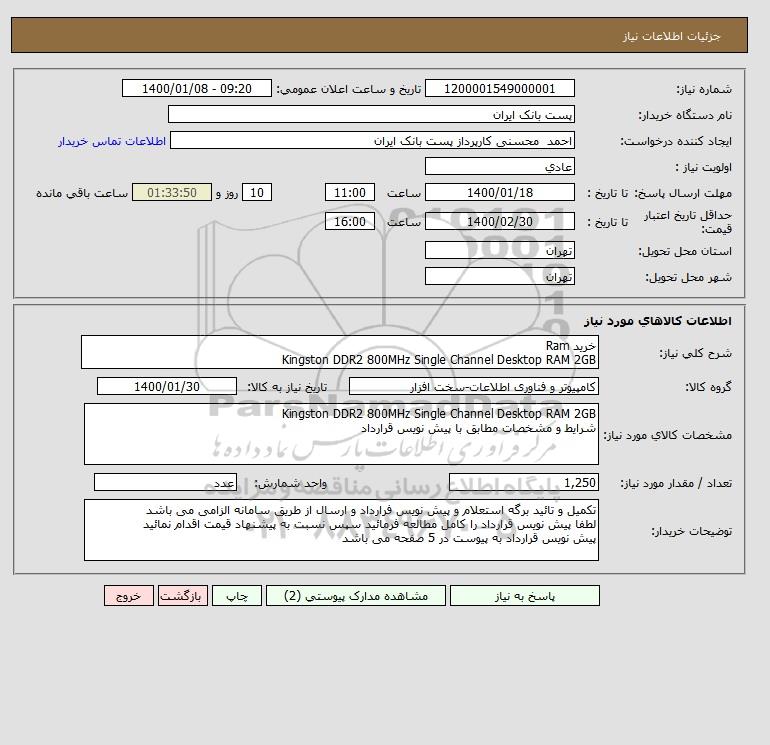Select the شماره نیاز field 1200001549000001
This screenshot has height=745, width=770.
499,88
